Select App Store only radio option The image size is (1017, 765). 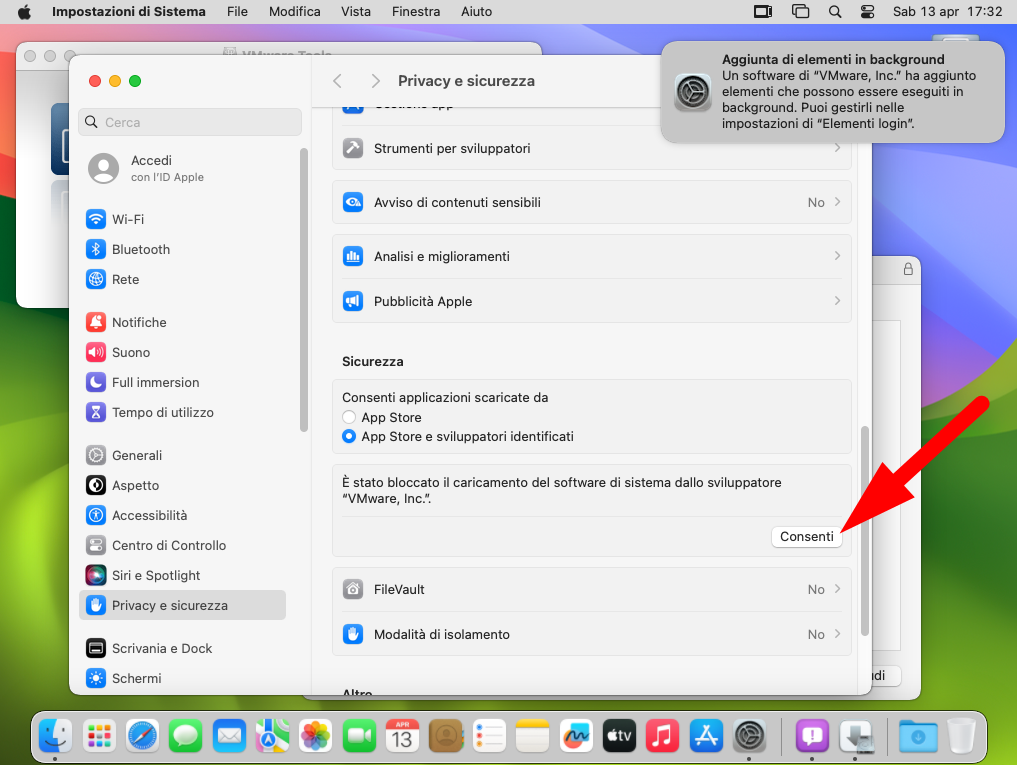[x=349, y=417]
